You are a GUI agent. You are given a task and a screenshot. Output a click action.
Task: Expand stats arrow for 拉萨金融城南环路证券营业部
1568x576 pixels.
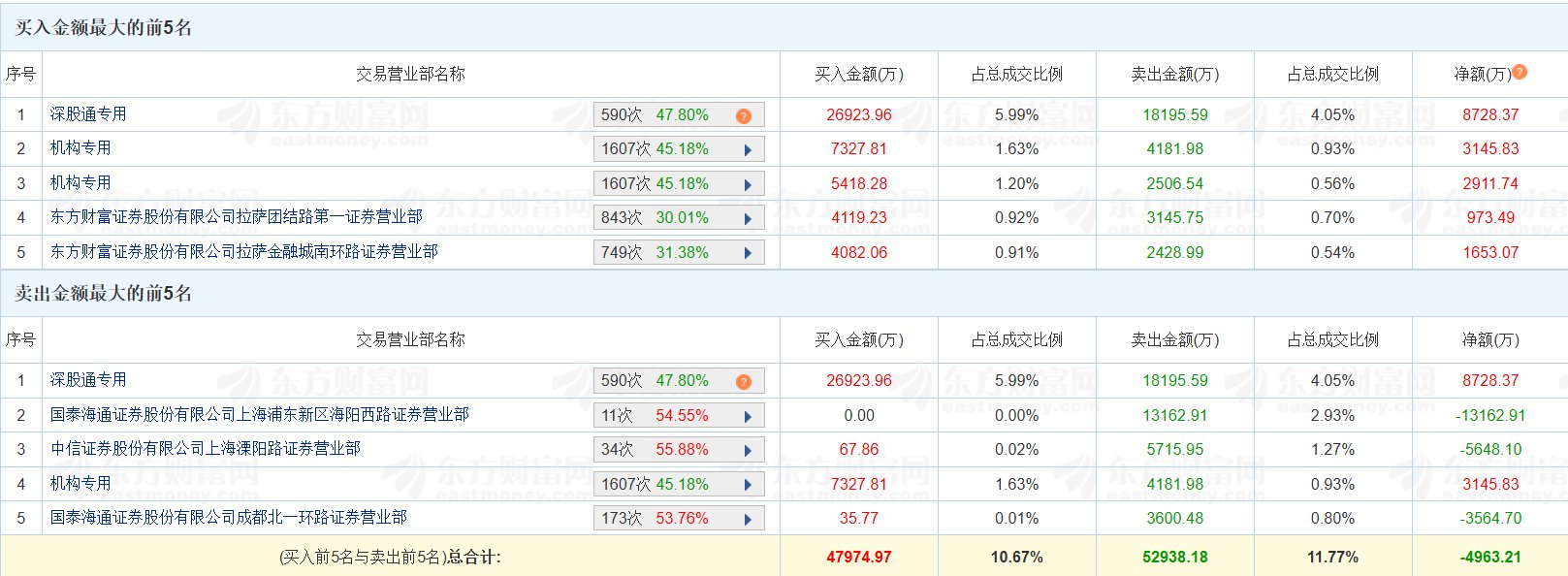[748, 253]
